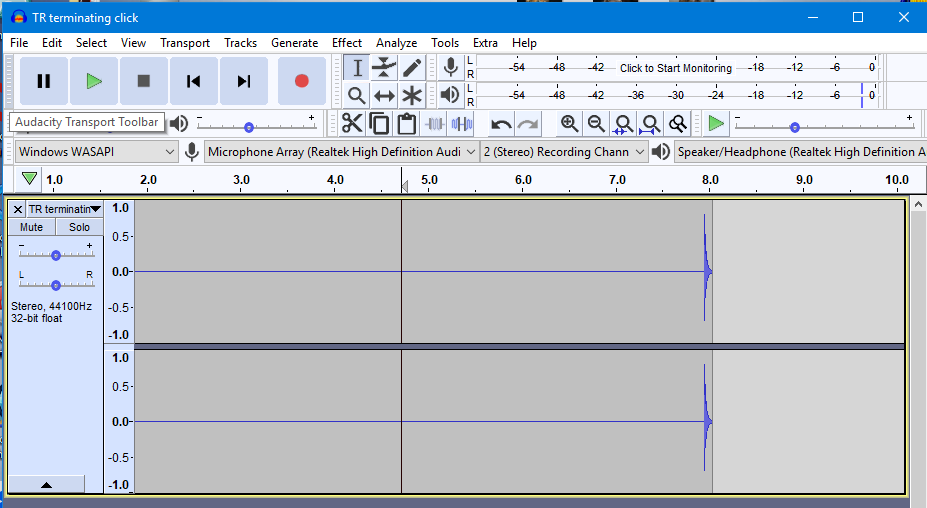Open the Windows WASAPI host dropdown

coord(96,152)
